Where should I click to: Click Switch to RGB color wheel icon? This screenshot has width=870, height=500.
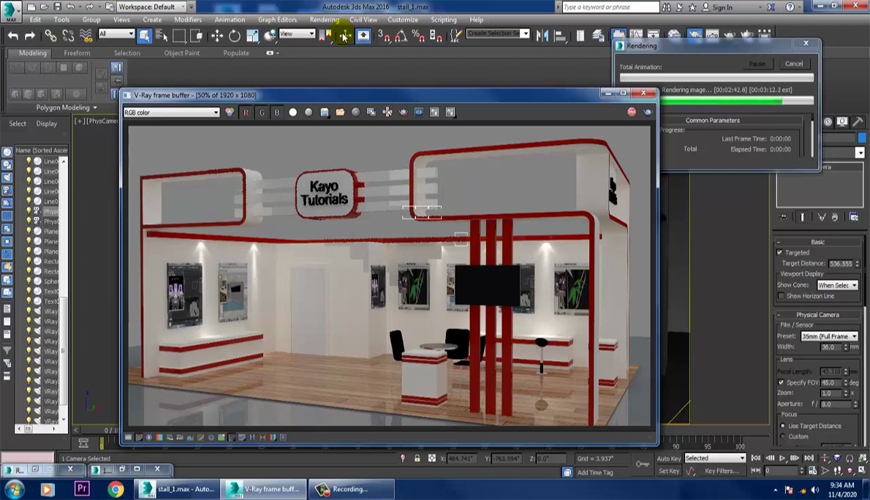pos(230,113)
